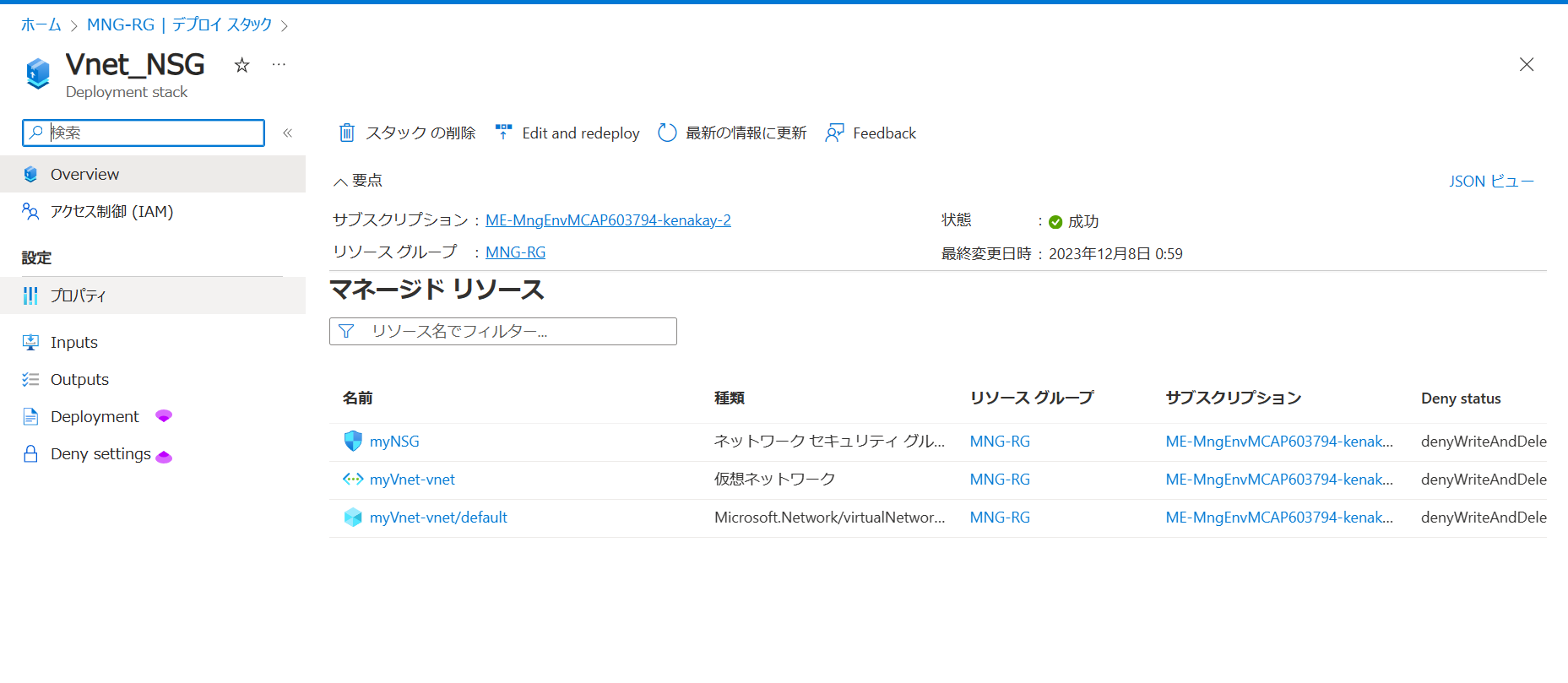1568x683 pixels.
Task: Open the Deployment menu item
Action: point(153,416)
